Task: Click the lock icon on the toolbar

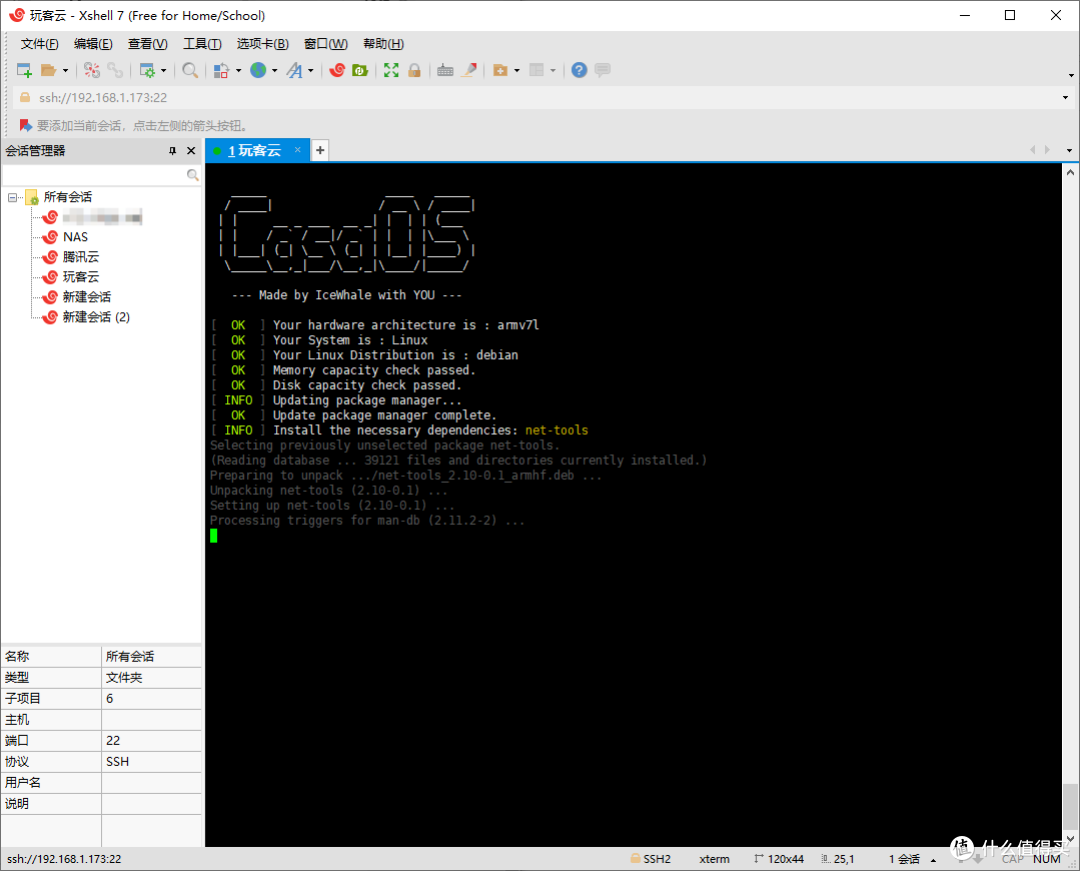Action: point(414,70)
